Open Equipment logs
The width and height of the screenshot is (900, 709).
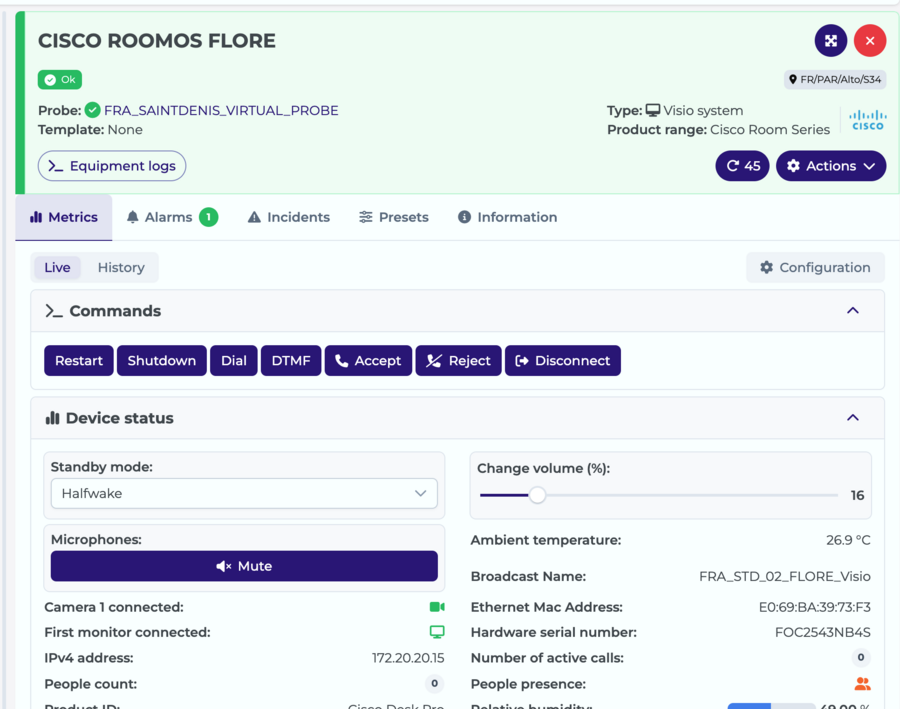112,166
